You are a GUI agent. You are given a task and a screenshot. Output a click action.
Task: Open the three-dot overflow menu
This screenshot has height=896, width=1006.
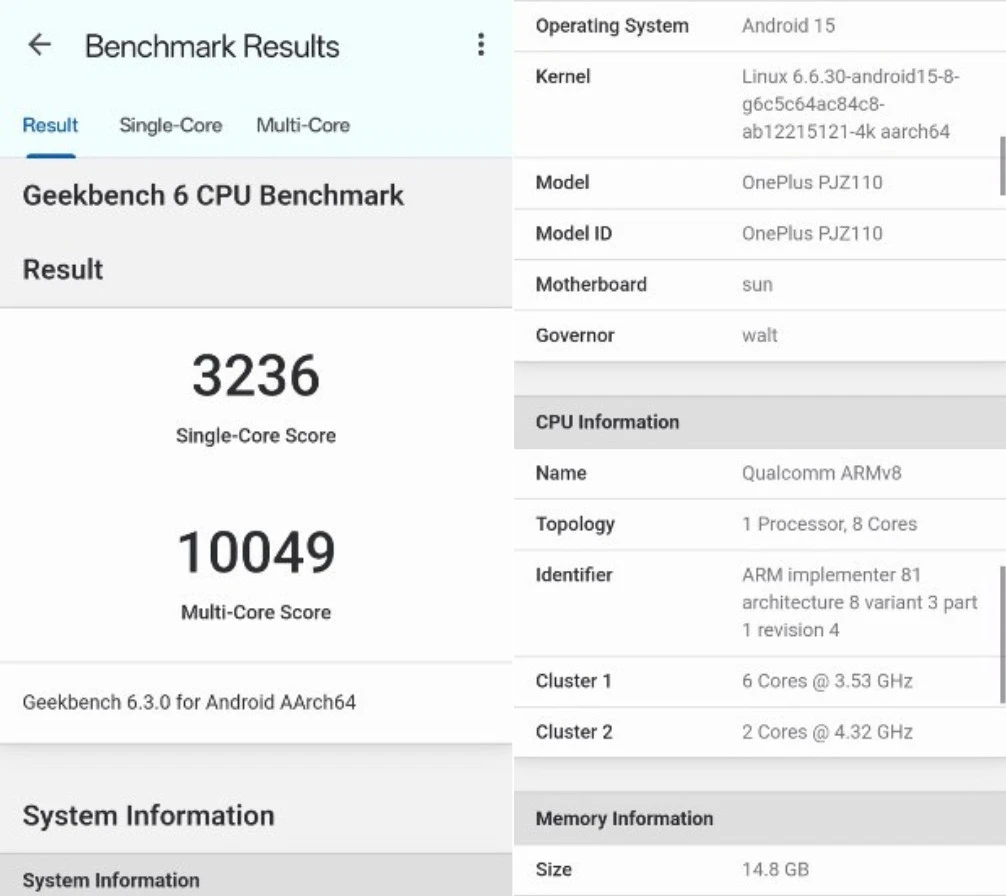(x=481, y=44)
